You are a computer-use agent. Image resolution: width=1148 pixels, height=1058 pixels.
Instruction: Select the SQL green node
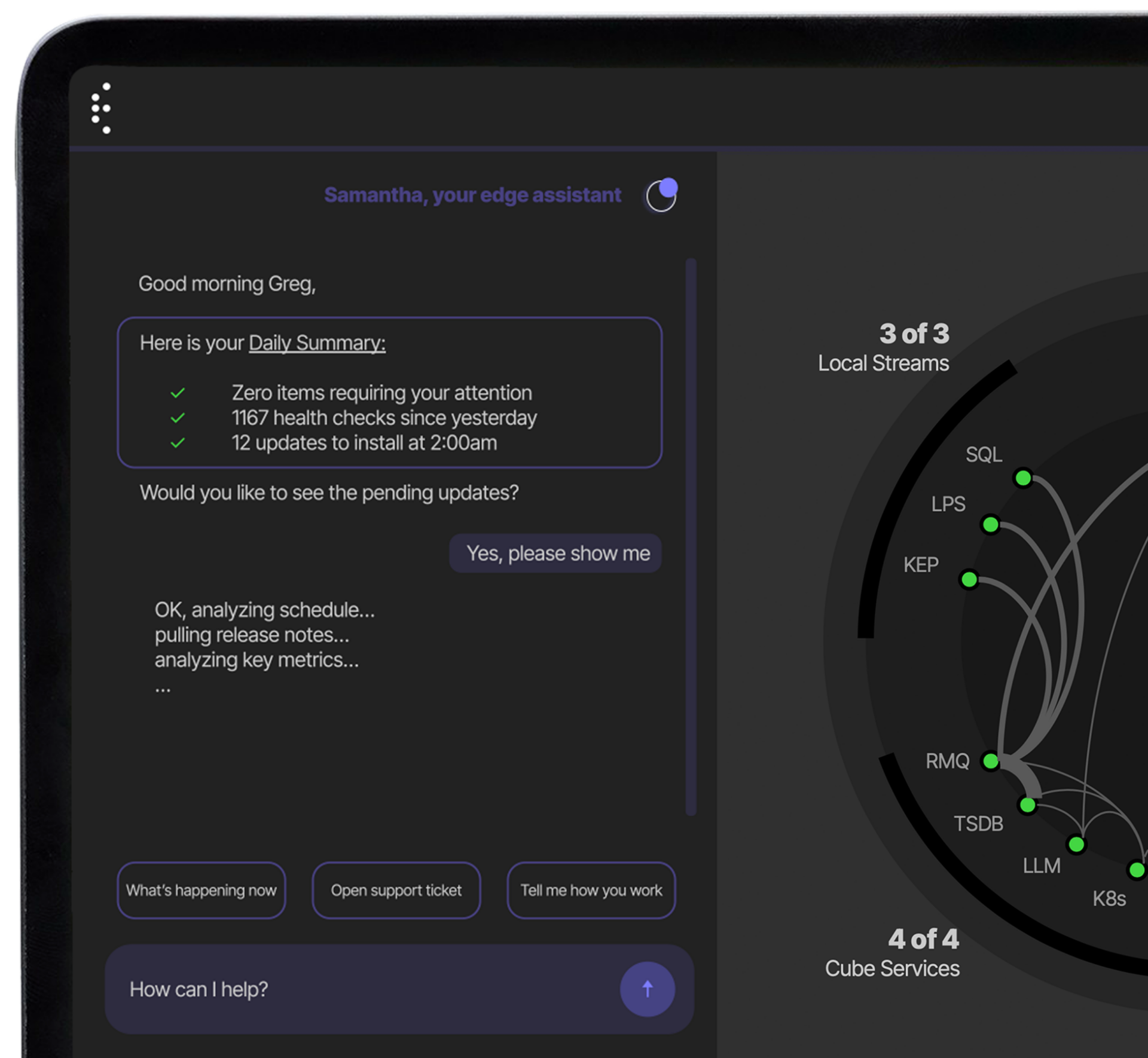click(x=1023, y=478)
